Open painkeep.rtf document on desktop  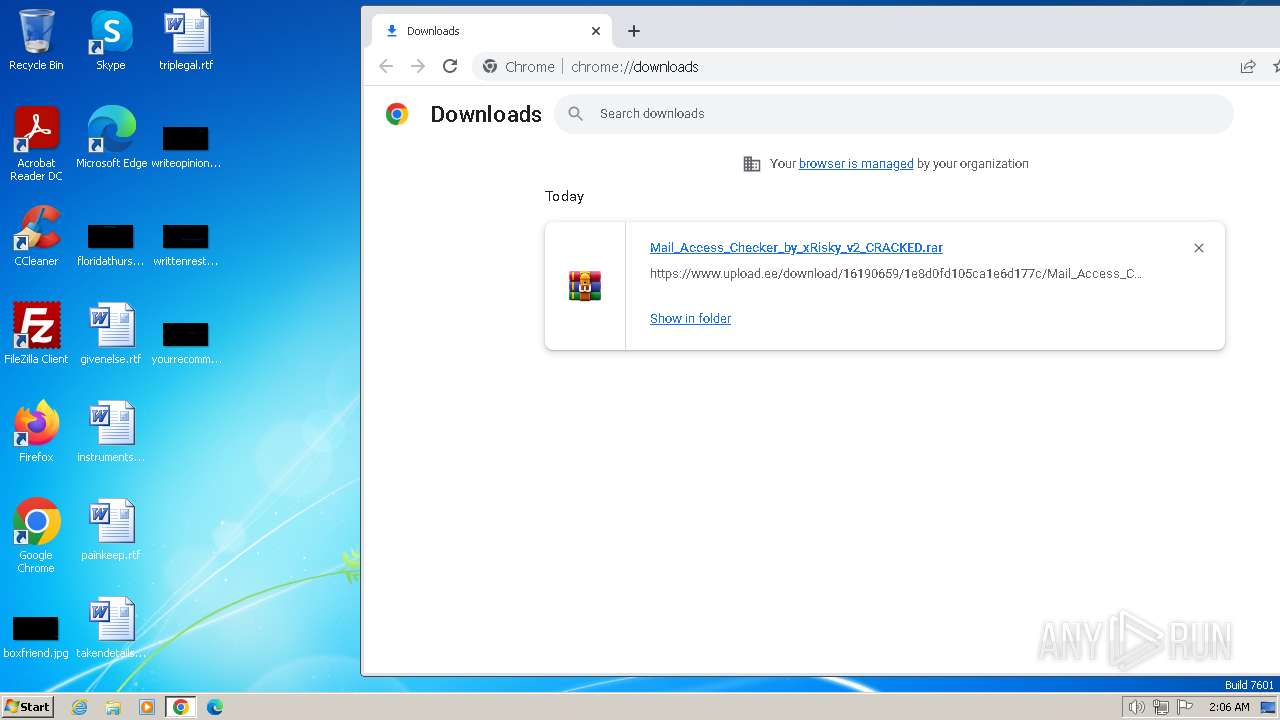point(111,529)
